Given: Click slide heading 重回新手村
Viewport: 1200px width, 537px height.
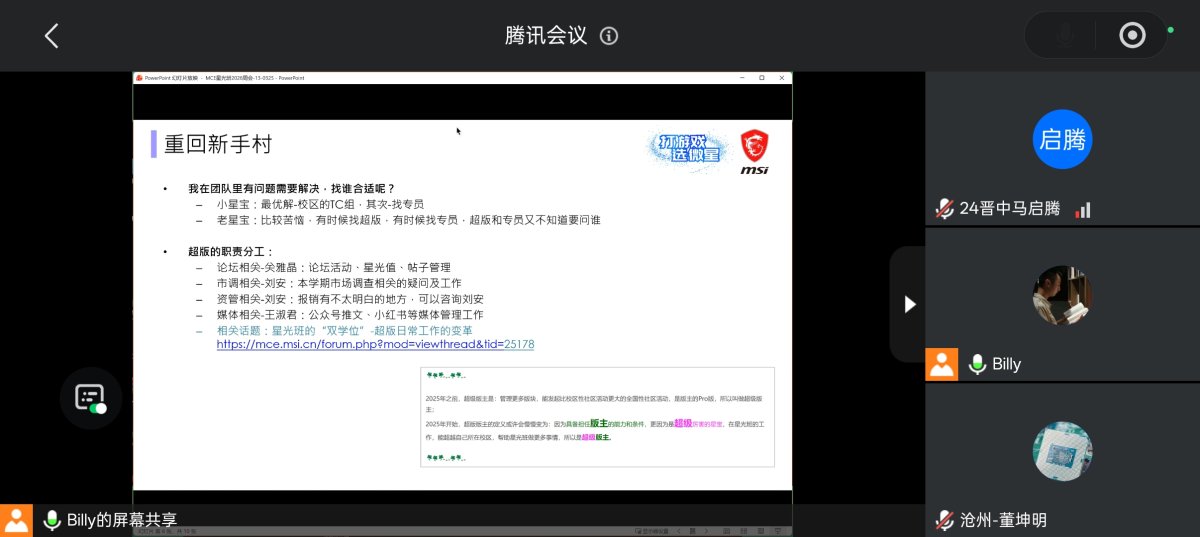Looking at the screenshot, I should coord(219,144).
